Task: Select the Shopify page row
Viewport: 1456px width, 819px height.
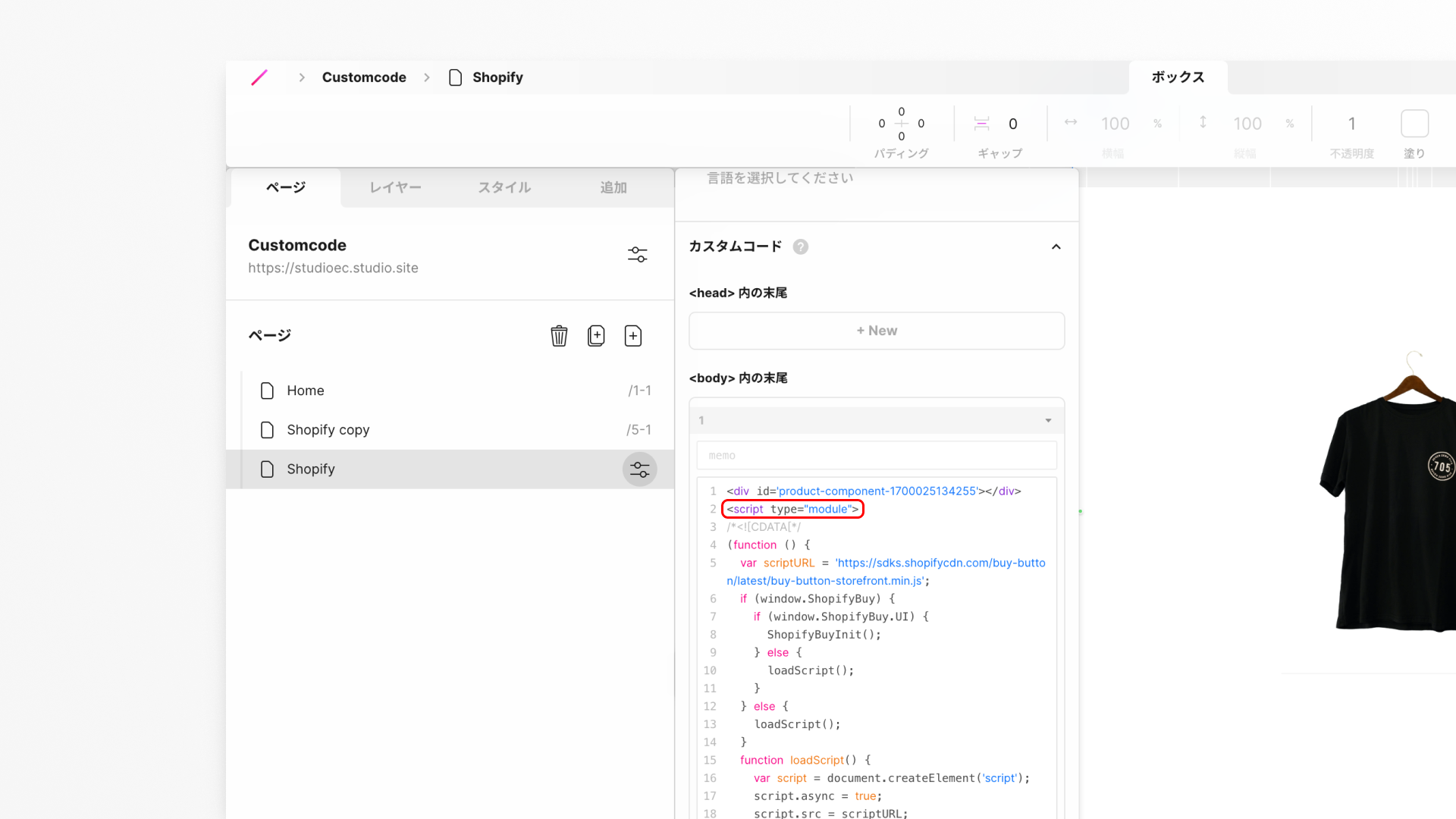Action: (x=450, y=469)
